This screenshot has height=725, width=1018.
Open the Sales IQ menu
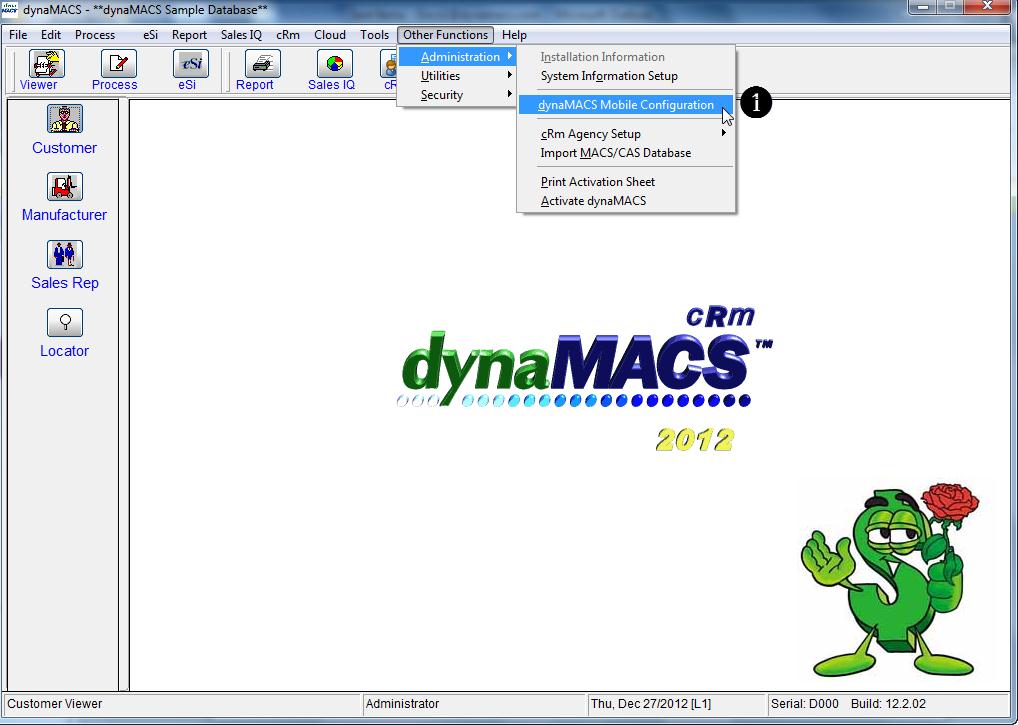click(x=242, y=35)
